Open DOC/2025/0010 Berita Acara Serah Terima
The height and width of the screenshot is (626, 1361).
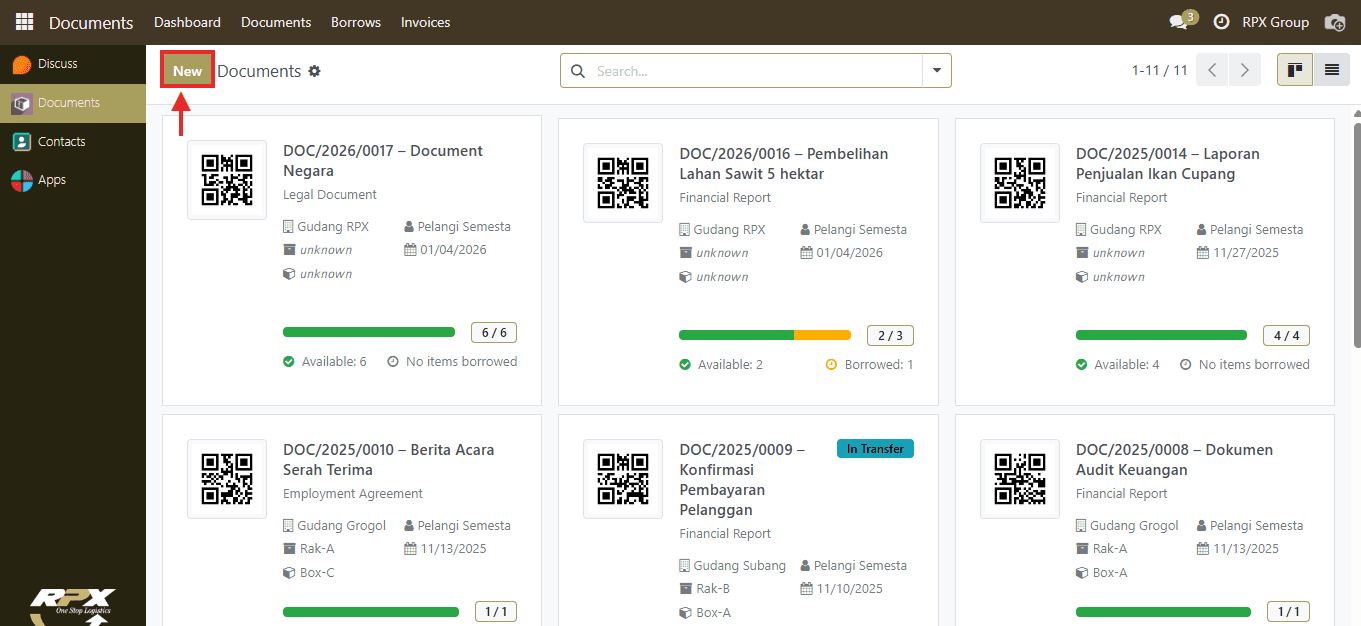(x=389, y=460)
